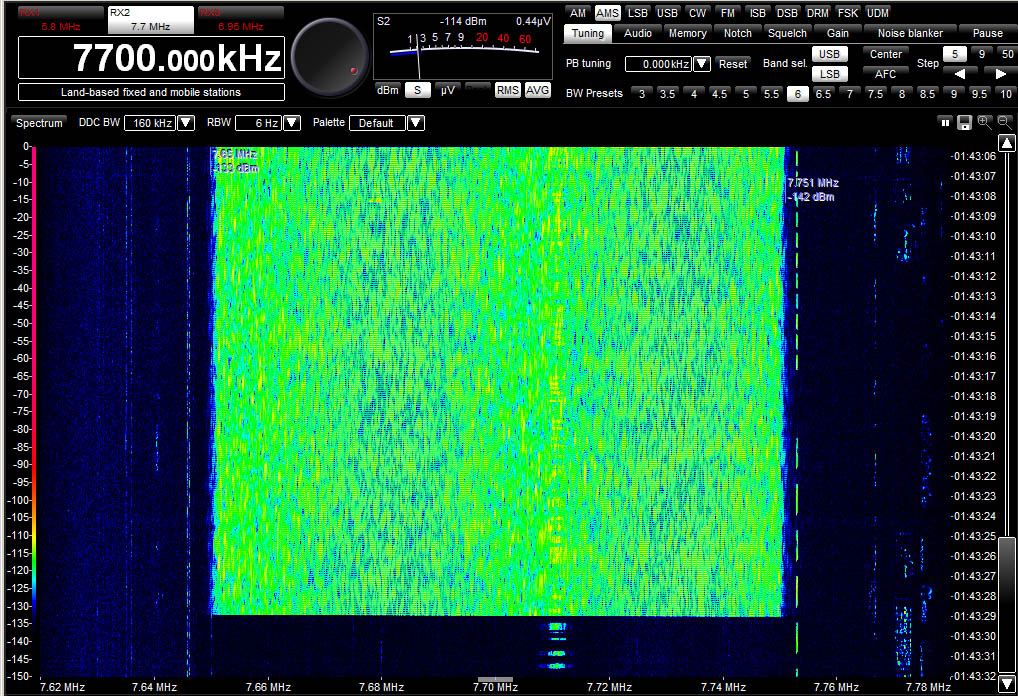Select AM demodulation mode
This screenshot has height=696, width=1018.
click(578, 13)
